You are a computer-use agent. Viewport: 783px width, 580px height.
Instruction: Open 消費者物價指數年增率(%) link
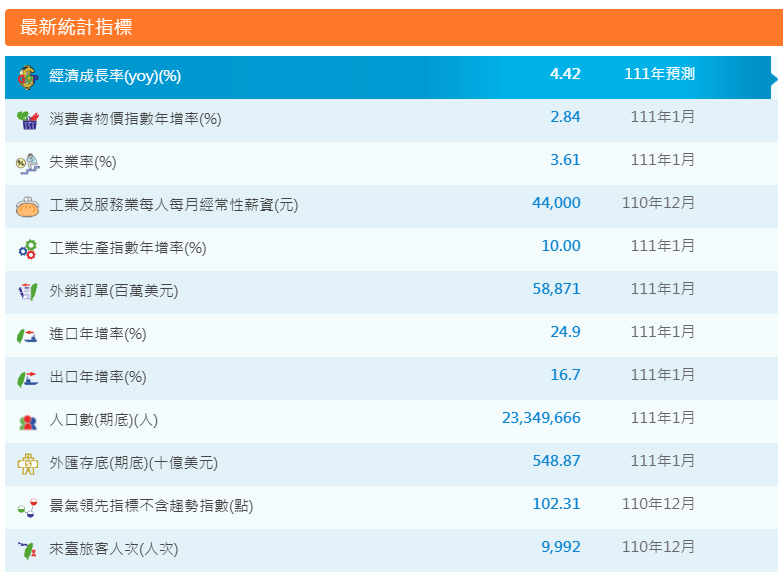(135, 119)
